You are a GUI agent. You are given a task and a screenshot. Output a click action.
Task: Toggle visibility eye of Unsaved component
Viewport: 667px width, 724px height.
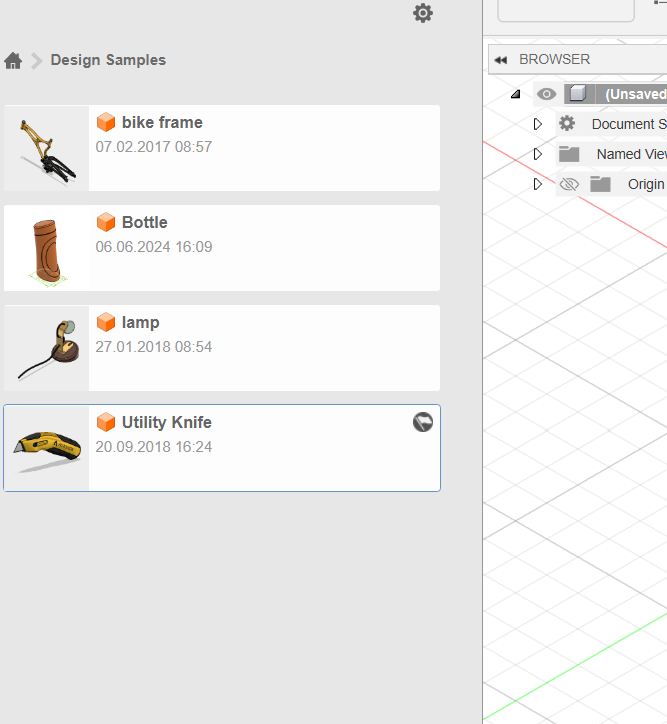tap(547, 94)
